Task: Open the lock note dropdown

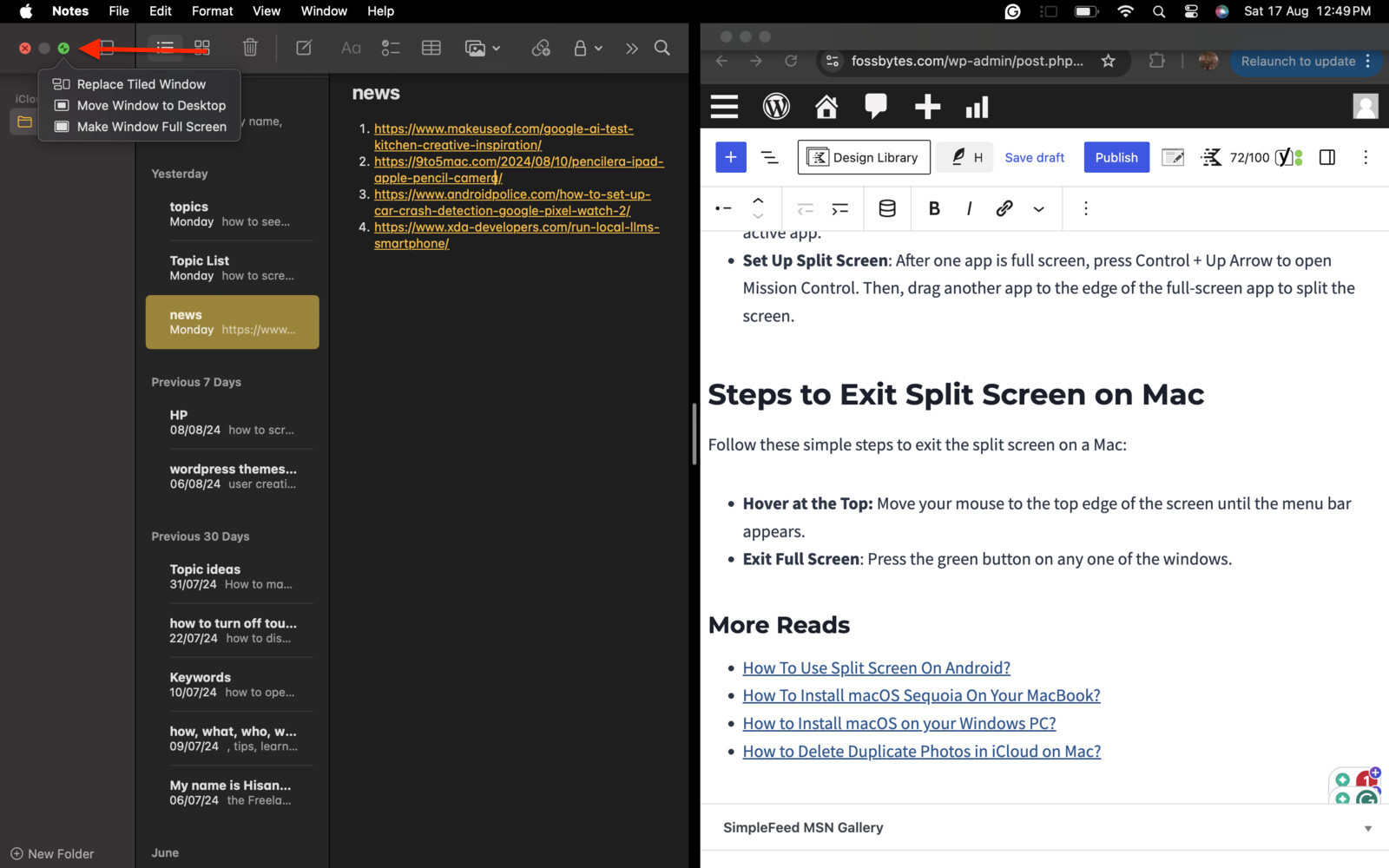Action: pyautogui.click(x=587, y=48)
